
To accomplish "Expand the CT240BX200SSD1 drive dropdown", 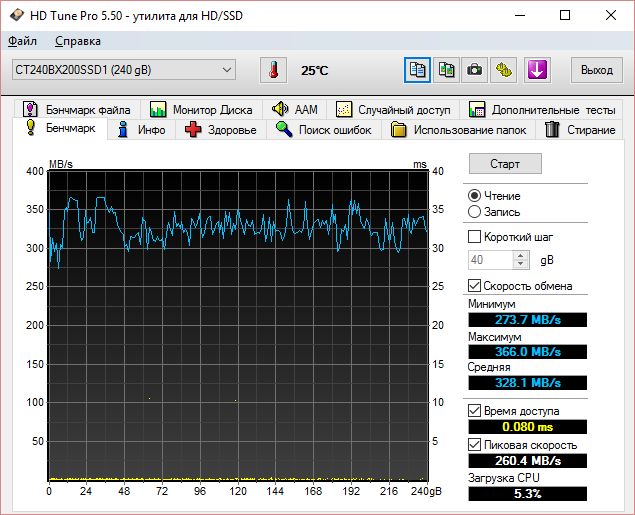I will pyautogui.click(x=227, y=70).
